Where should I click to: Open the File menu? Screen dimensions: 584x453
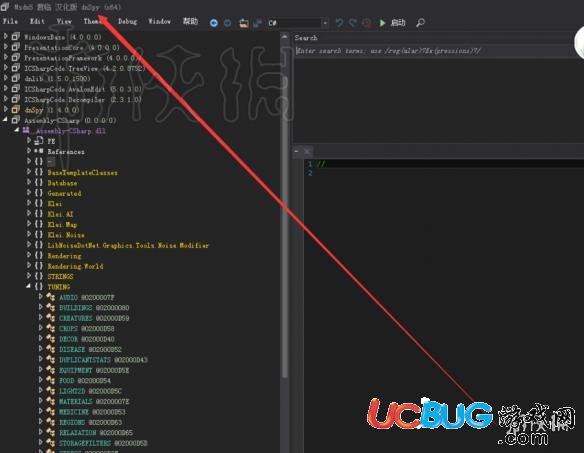pyautogui.click(x=10, y=22)
